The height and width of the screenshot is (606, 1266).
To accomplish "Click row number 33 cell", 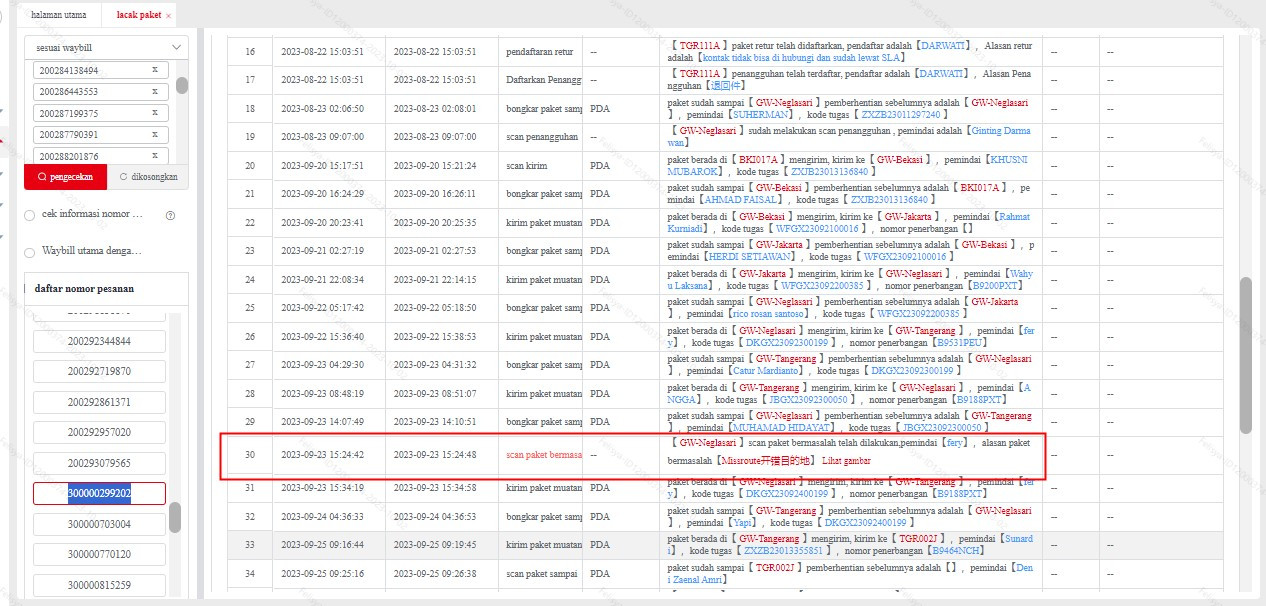I will tap(250, 545).
